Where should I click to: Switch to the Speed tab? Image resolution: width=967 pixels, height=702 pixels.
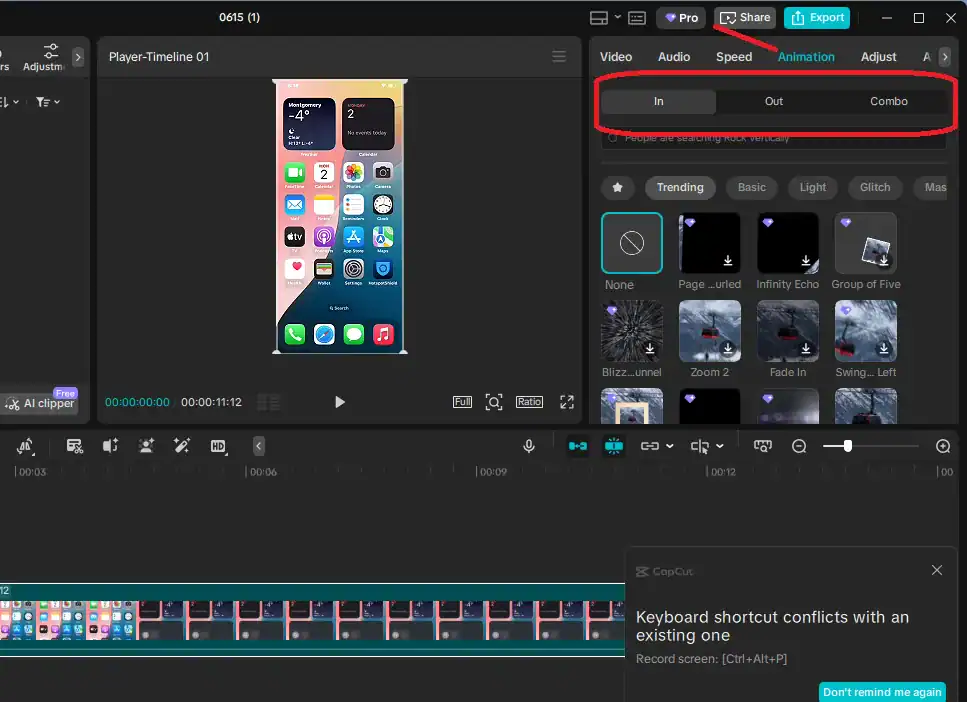[x=734, y=57]
